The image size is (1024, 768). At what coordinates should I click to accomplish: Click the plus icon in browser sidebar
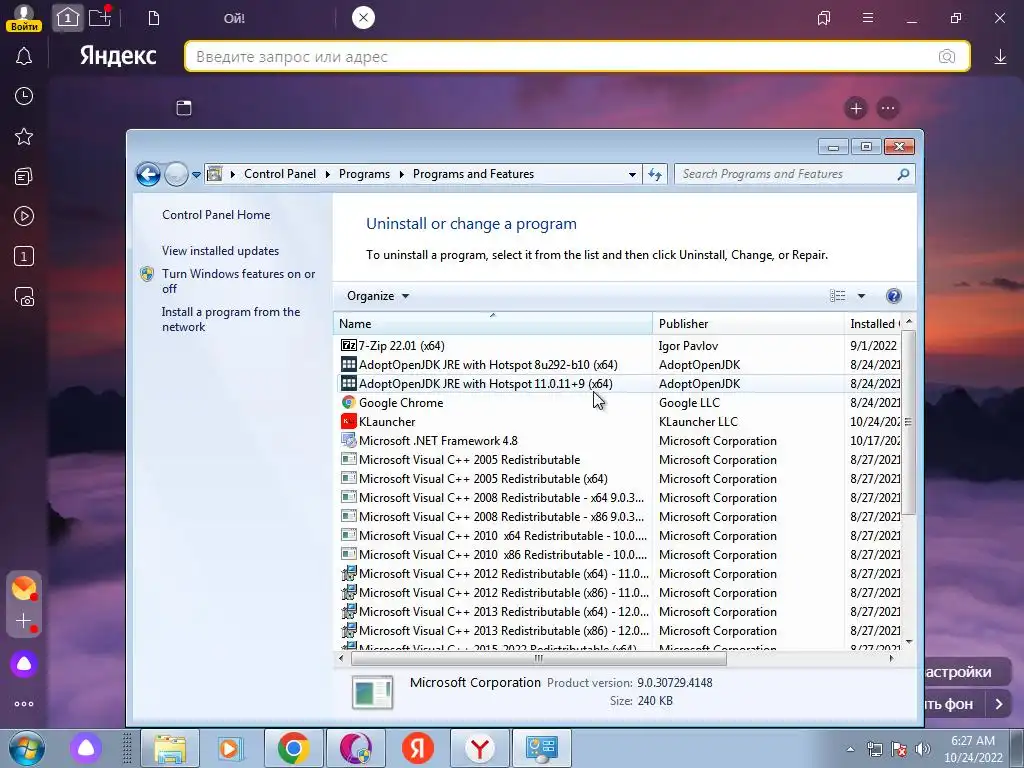(24, 621)
